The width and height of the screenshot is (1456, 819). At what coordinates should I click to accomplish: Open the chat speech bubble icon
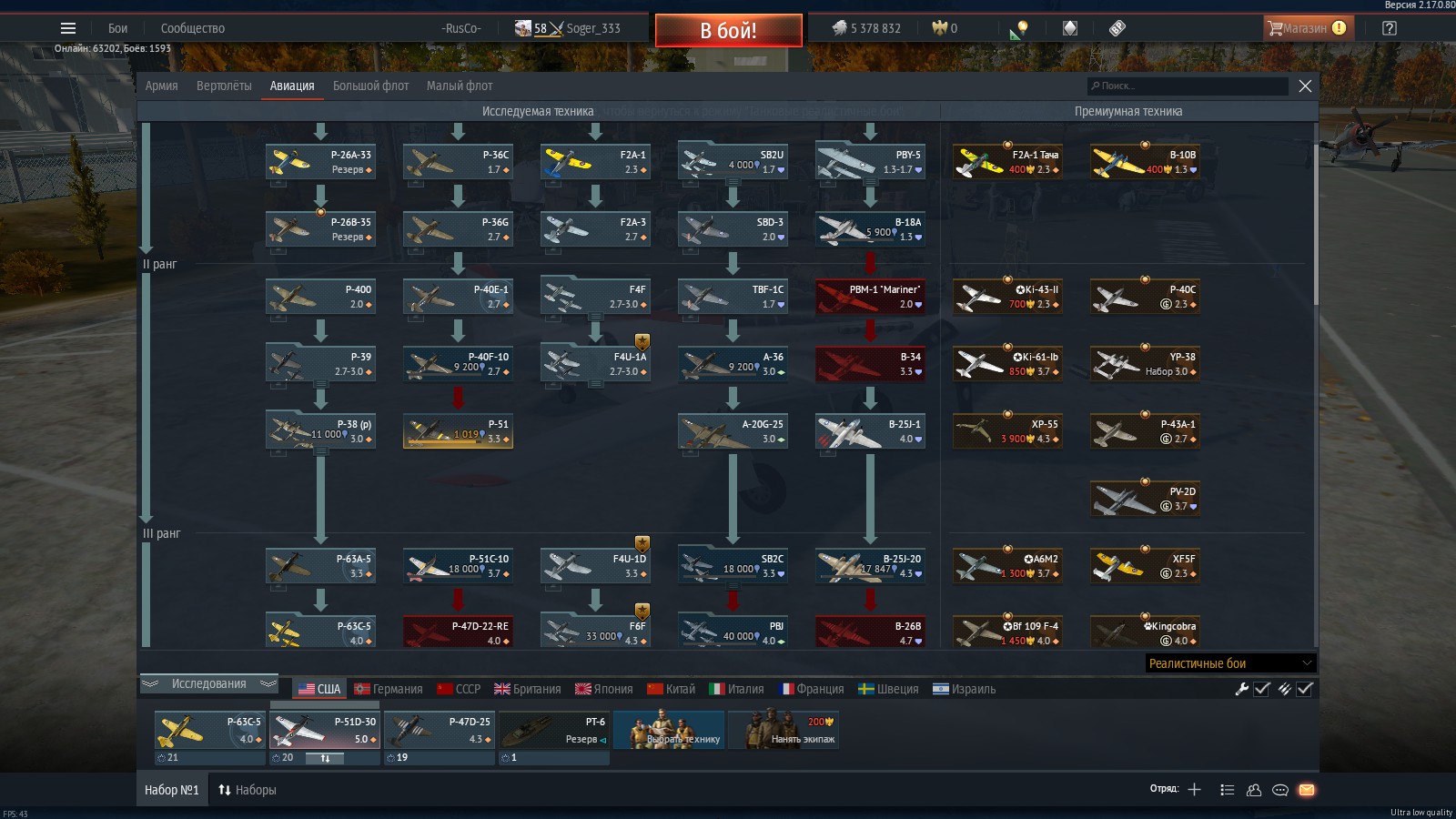(x=1279, y=790)
